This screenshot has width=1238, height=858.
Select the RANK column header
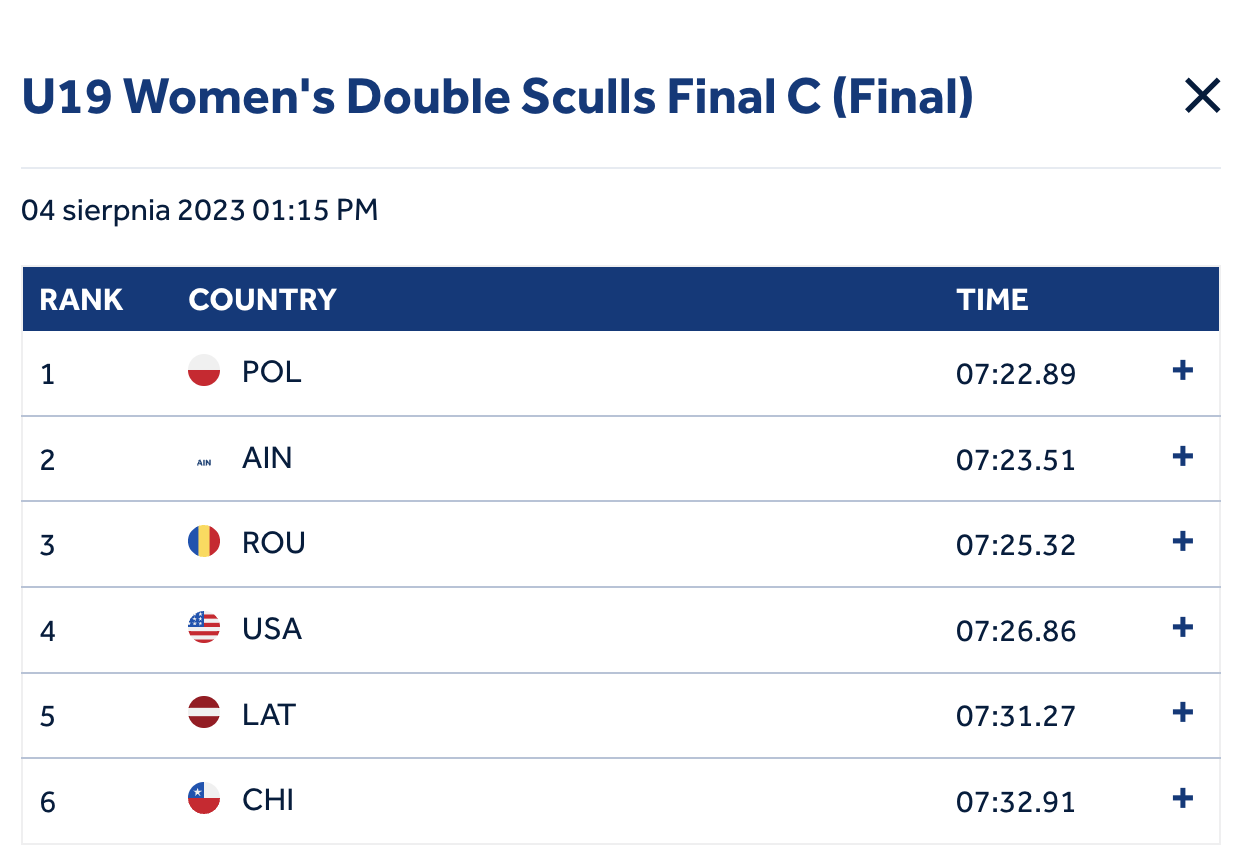tap(81, 299)
